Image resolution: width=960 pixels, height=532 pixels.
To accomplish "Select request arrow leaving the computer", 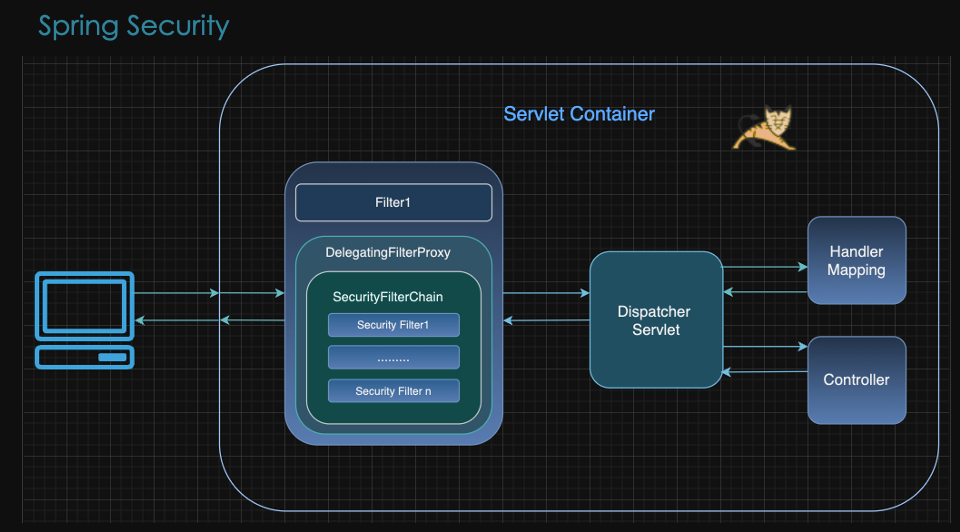I will tap(176, 293).
